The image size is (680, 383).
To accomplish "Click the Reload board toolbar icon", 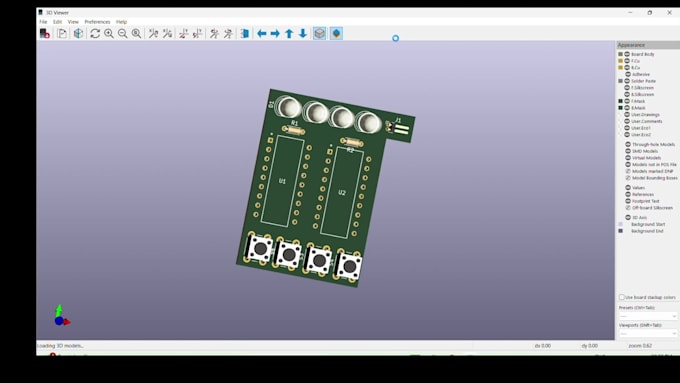I will tap(45, 33).
